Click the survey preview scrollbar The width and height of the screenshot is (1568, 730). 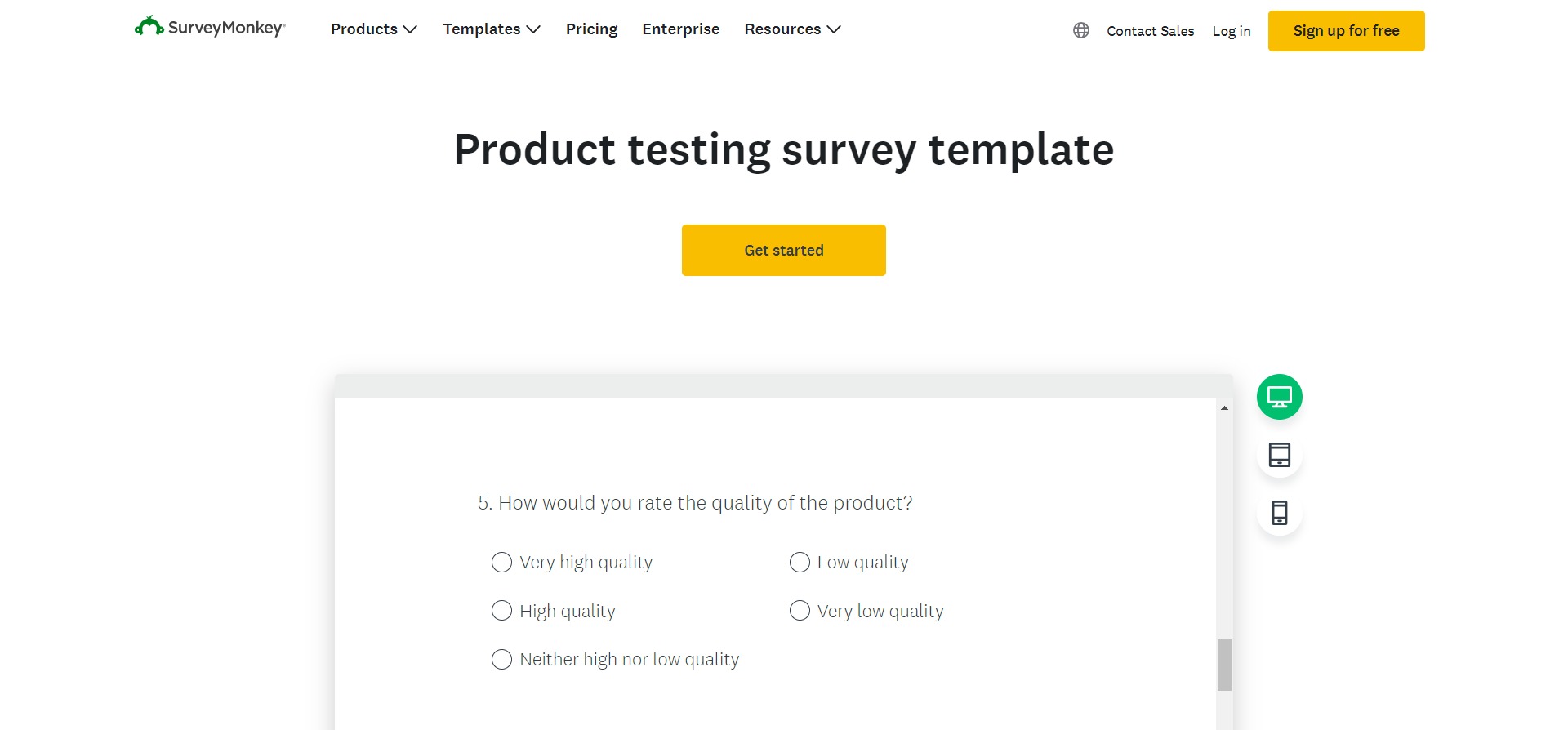coord(1223,665)
